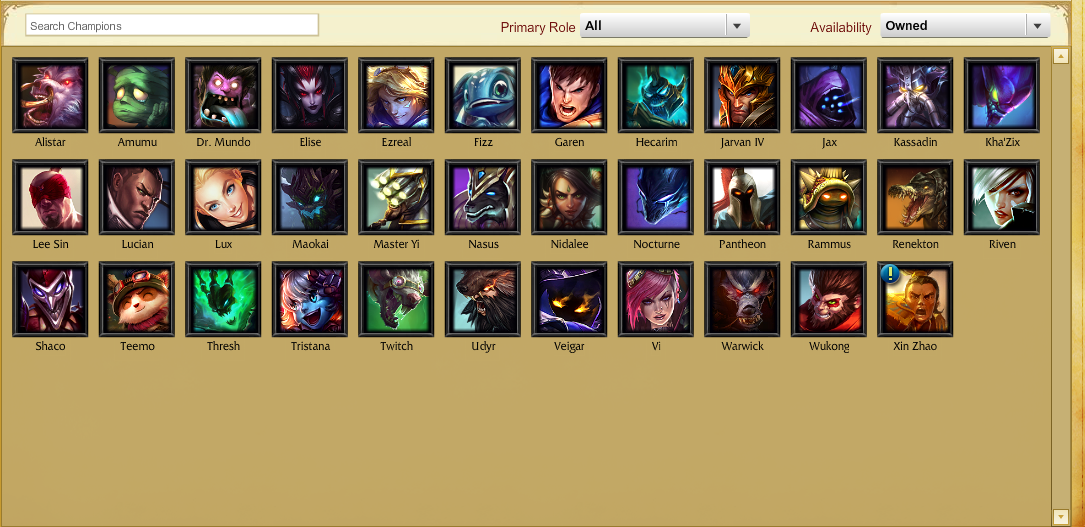The width and height of the screenshot is (1085, 527).
Task: Click the scrollbar down arrow
Action: (1061, 516)
